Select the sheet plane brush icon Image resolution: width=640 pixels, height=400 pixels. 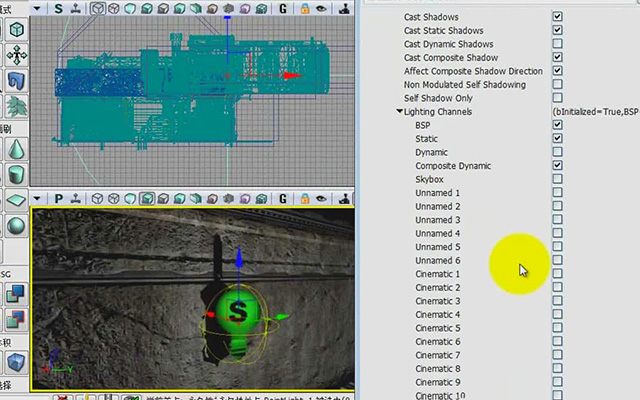[x=16, y=200]
